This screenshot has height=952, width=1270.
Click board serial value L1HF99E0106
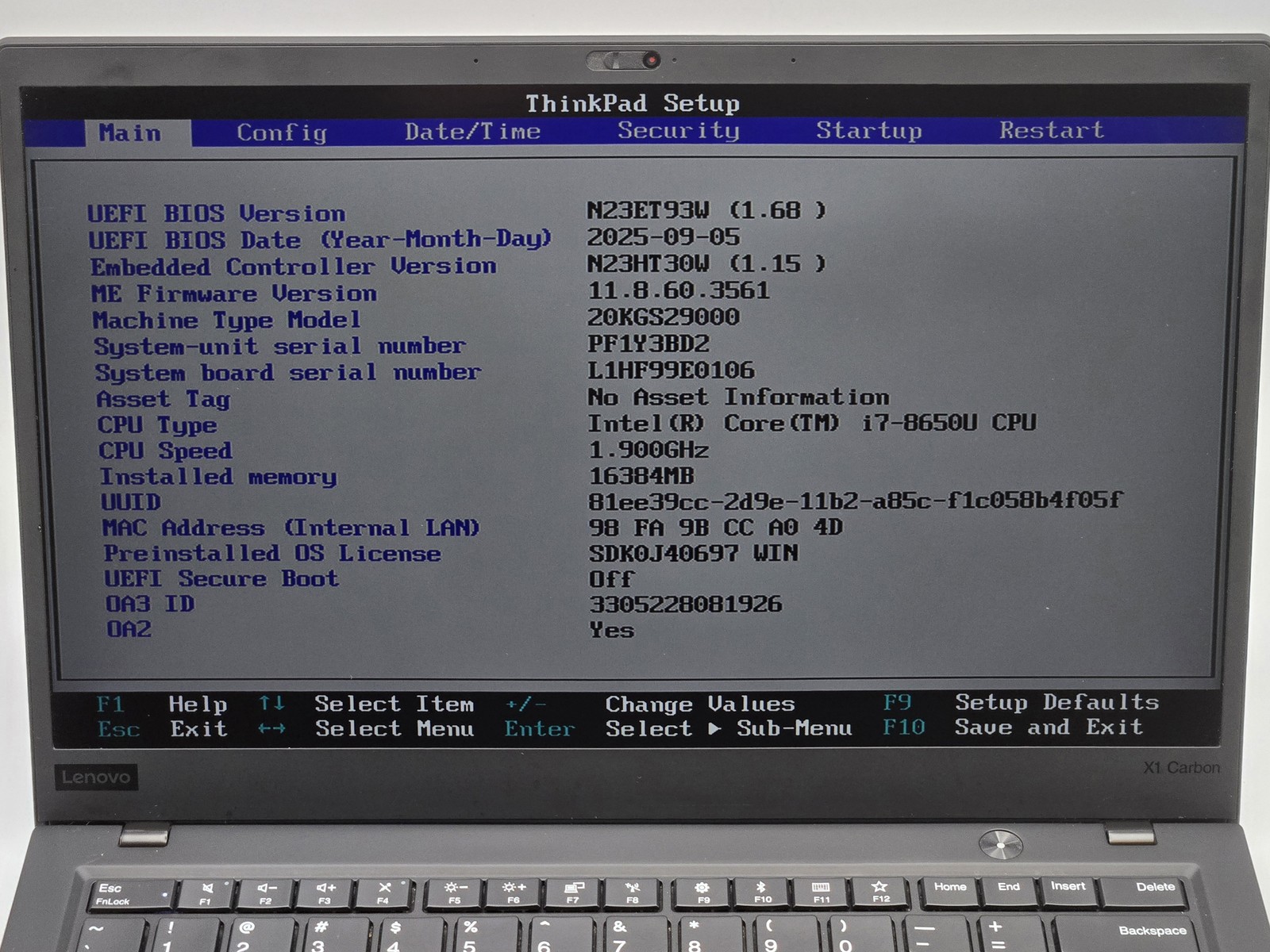click(x=672, y=370)
